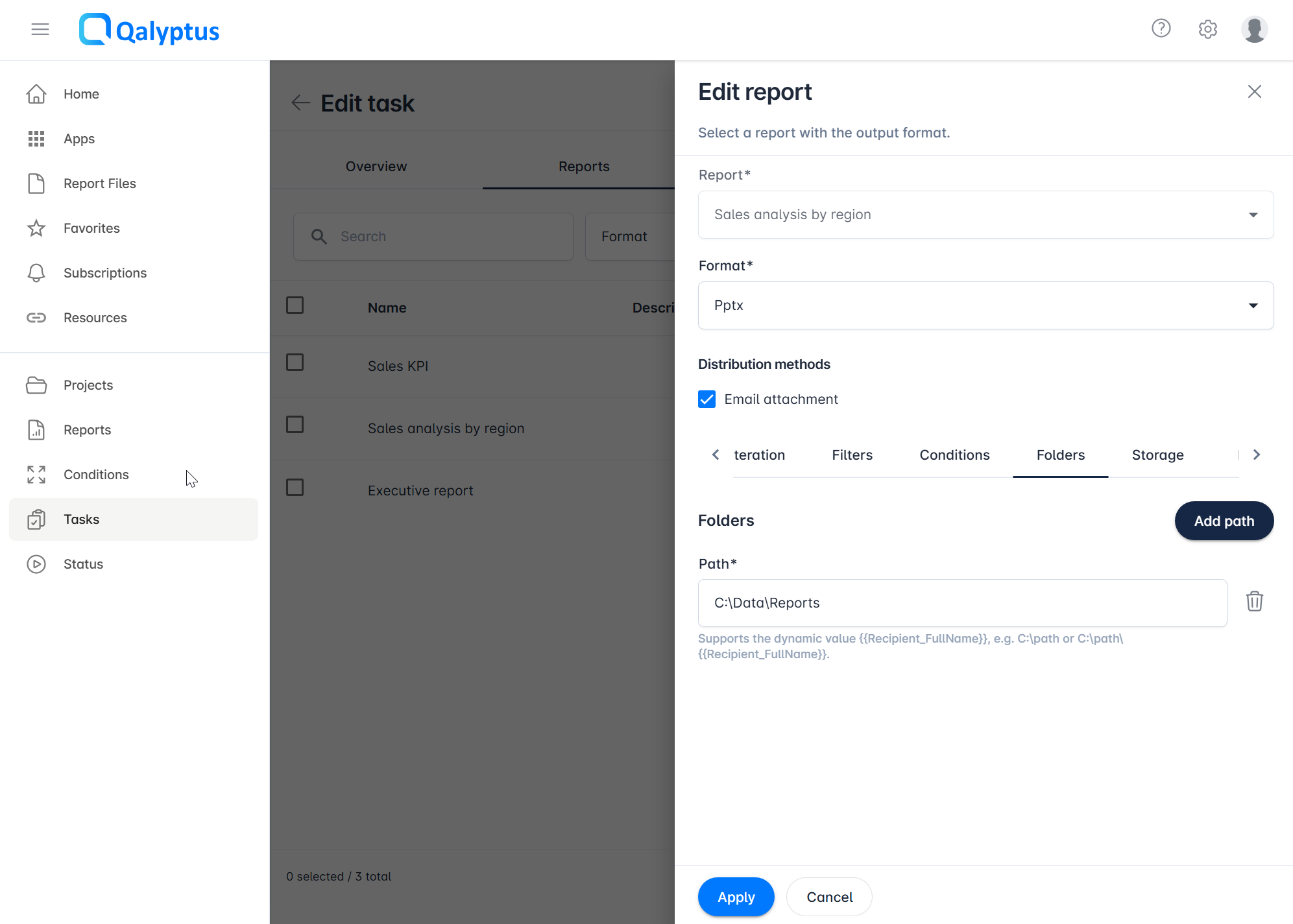Switch to the Filters tab
This screenshot has height=924, width=1293.
click(x=852, y=455)
